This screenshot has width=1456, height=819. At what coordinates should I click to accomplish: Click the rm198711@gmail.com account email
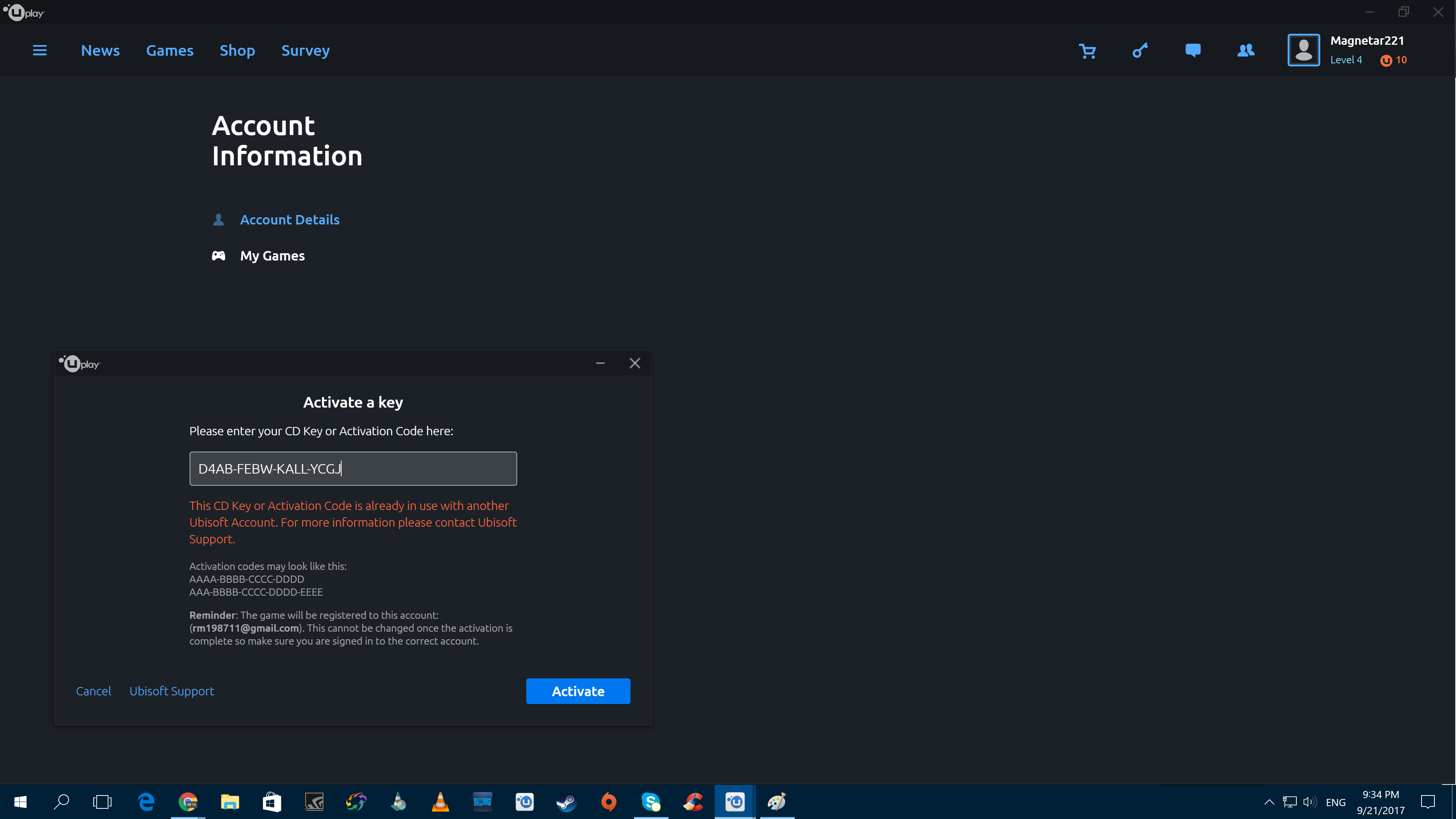coord(245,628)
